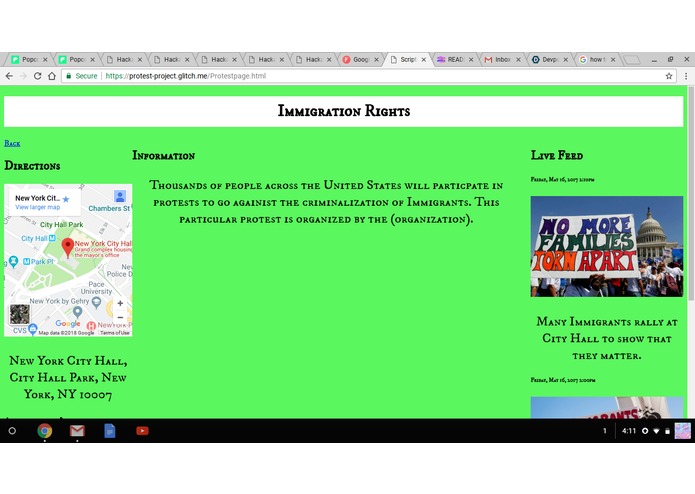The image size is (695, 494).
Task: Close the Inbox tab
Action: click(518, 59)
